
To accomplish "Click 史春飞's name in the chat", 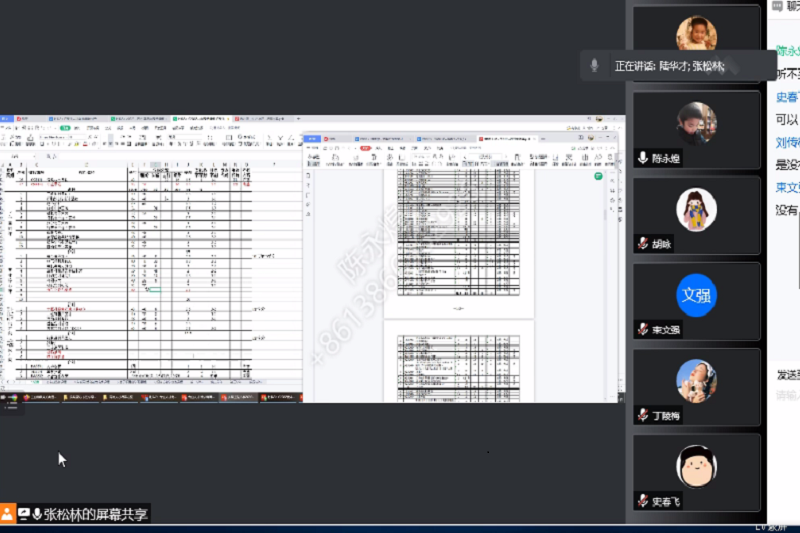I will pos(786,98).
